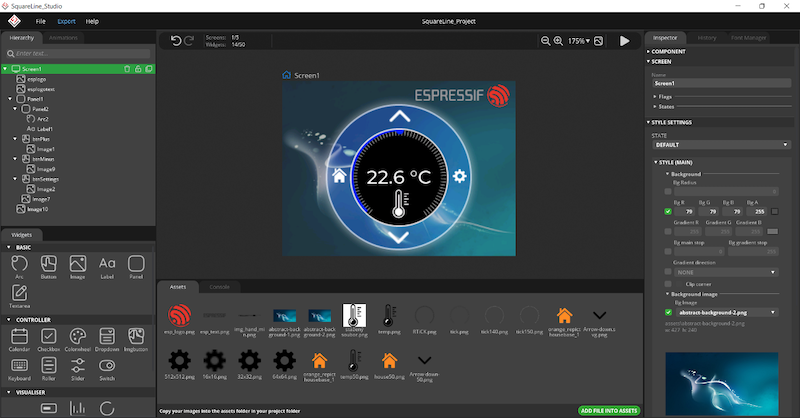Switch to the Console tab
The height and width of the screenshot is (418, 800).
(218, 287)
